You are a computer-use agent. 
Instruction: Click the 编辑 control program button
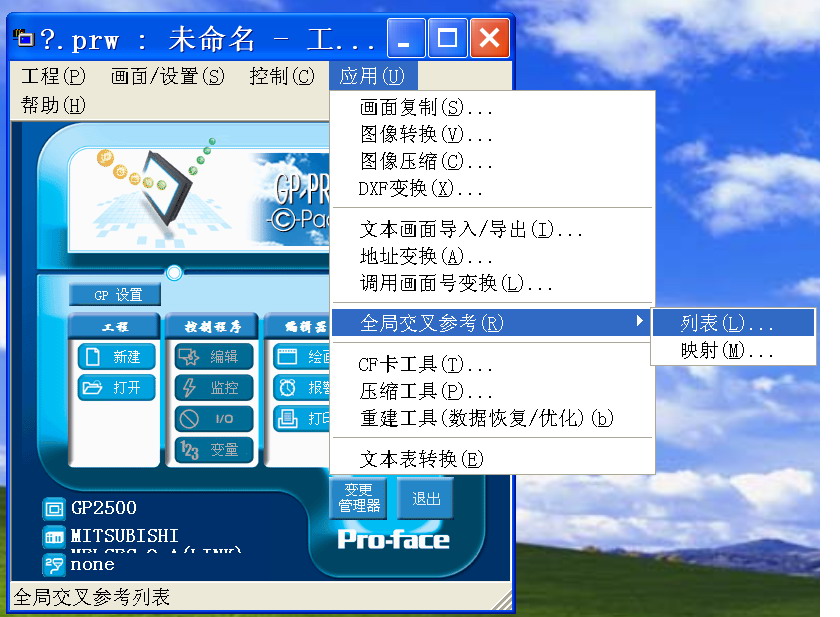[x=213, y=357]
